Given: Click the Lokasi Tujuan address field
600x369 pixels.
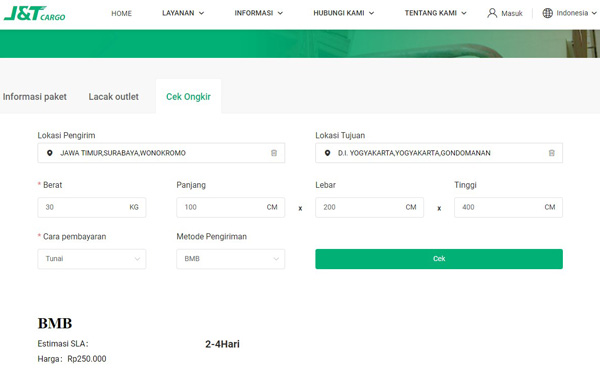Looking at the screenshot, I should 439,153.
